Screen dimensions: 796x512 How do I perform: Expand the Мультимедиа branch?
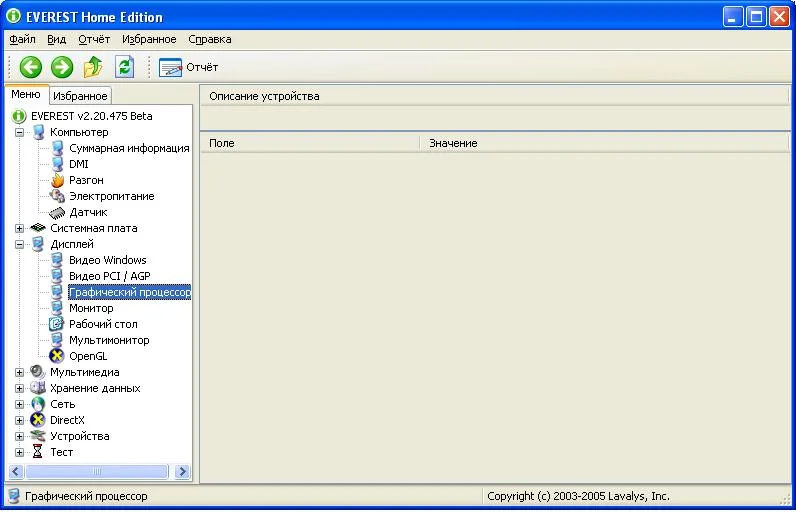coord(19,372)
